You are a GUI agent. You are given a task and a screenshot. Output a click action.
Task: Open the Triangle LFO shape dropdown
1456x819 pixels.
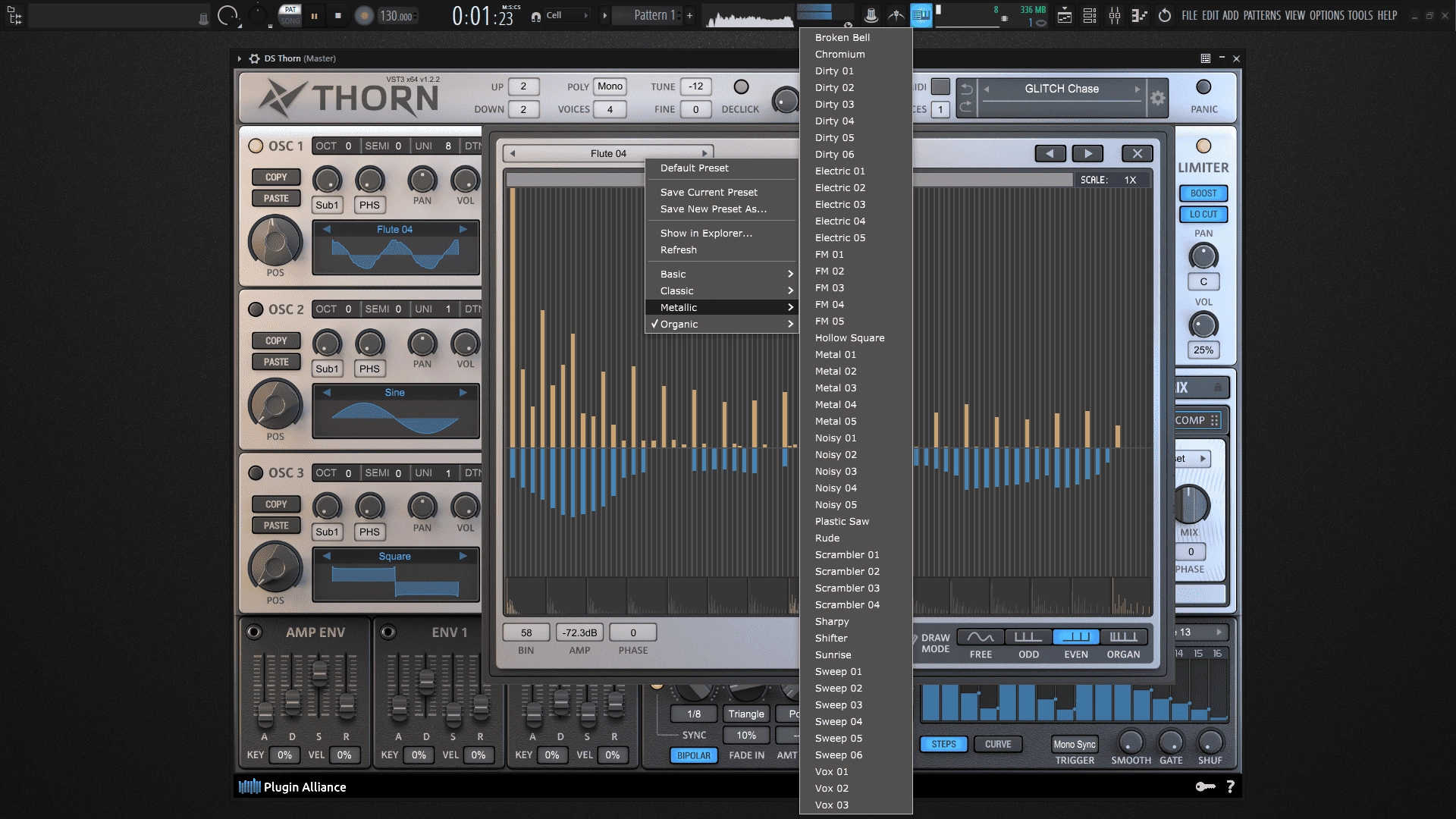pos(746,714)
